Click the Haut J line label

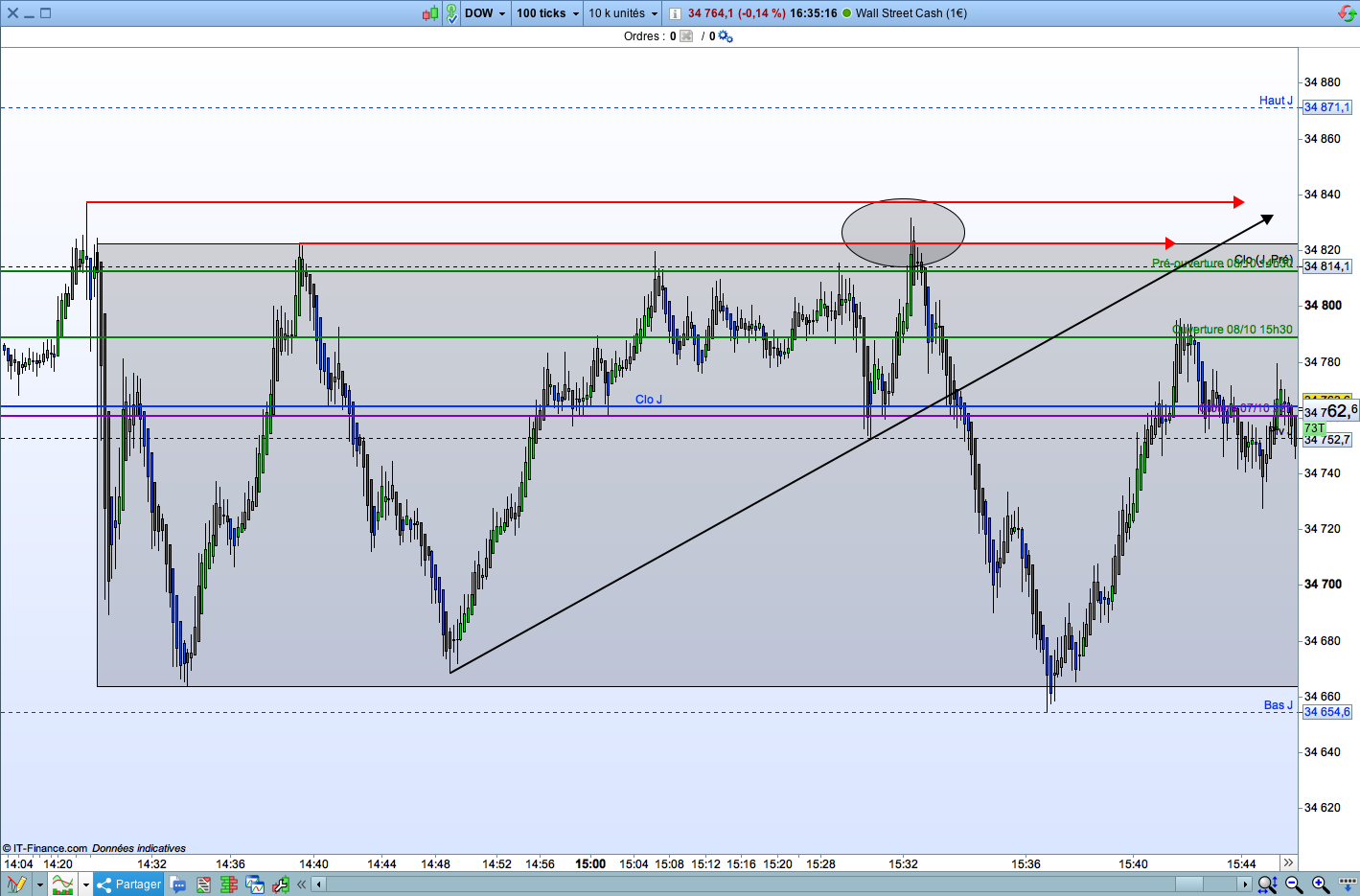pyautogui.click(x=1276, y=101)
